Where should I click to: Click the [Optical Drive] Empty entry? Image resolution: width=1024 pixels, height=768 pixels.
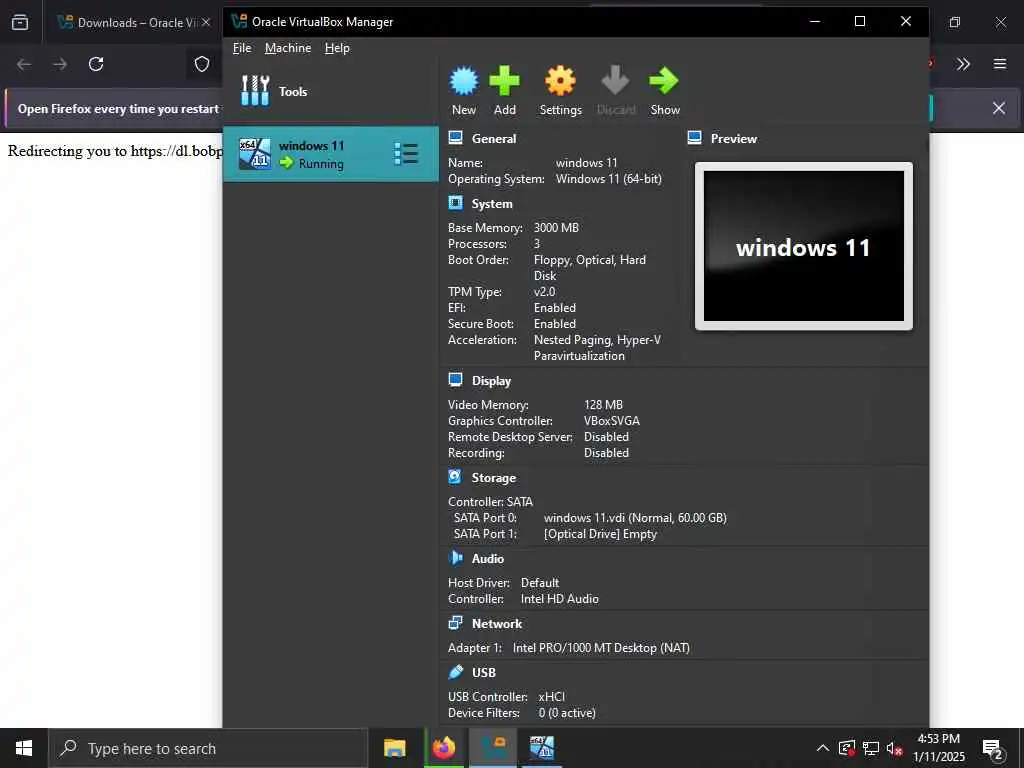pyautogui.click(x=600, y=534)
